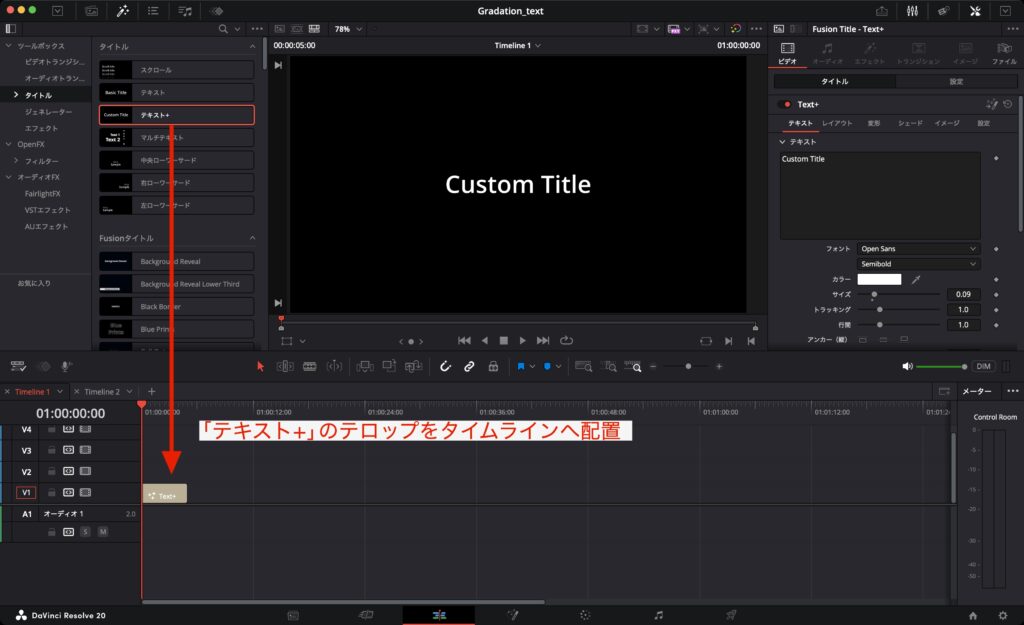This screenshot has height=625, width=1024.
Task: Select the スクロール title preset
Action: tap(176, 70)
